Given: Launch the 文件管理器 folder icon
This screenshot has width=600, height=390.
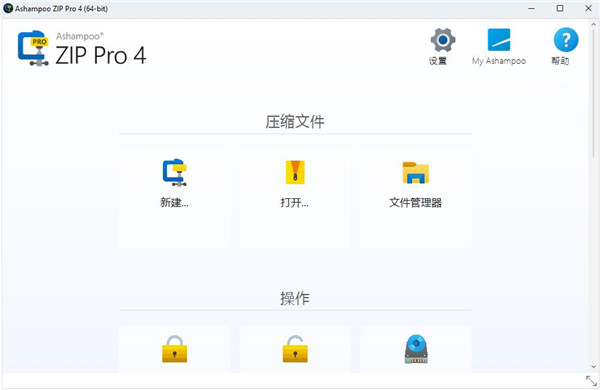Looking at the screenshot, I should coord(416,173).
